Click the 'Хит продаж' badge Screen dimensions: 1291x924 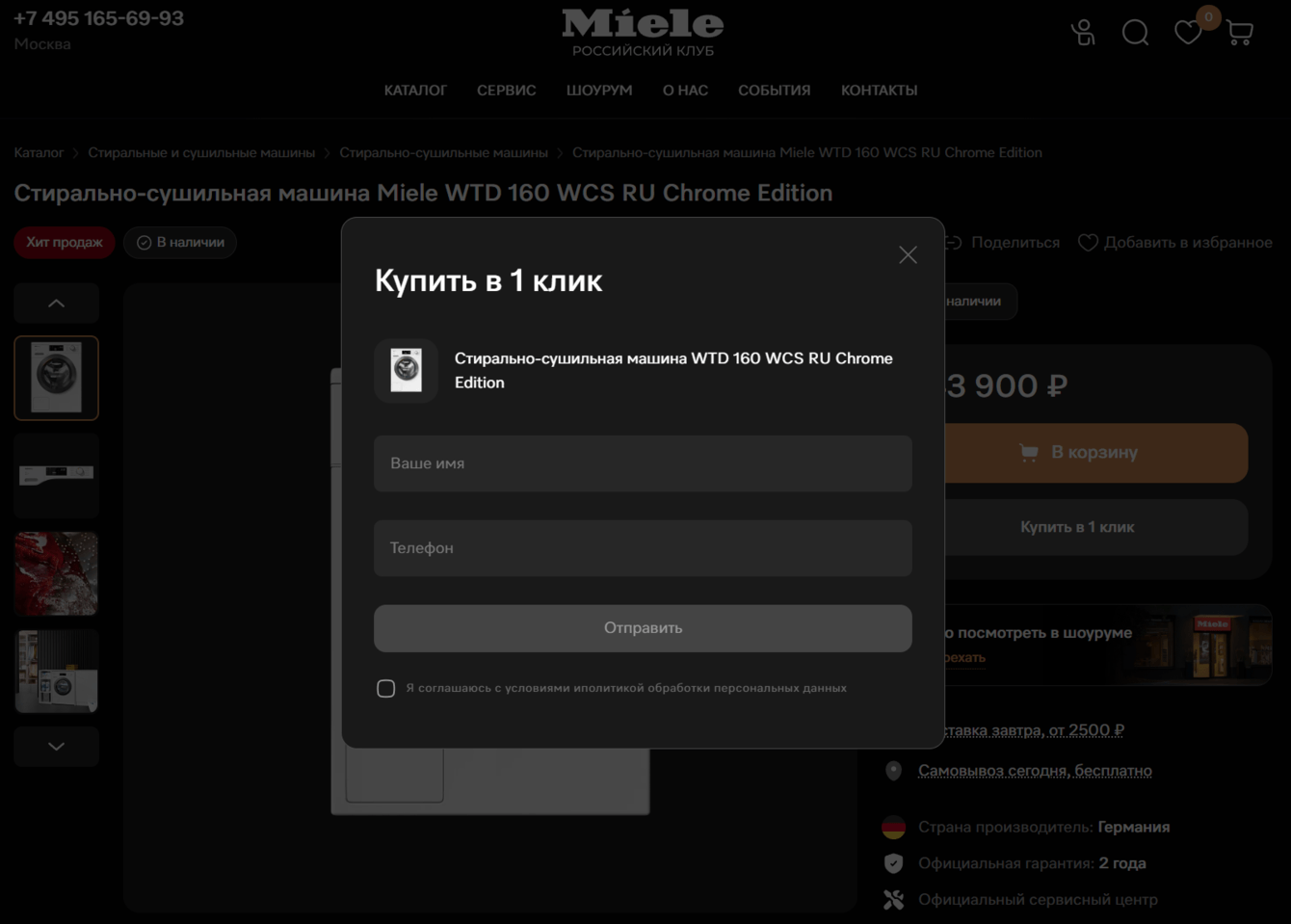coord(65,242)
